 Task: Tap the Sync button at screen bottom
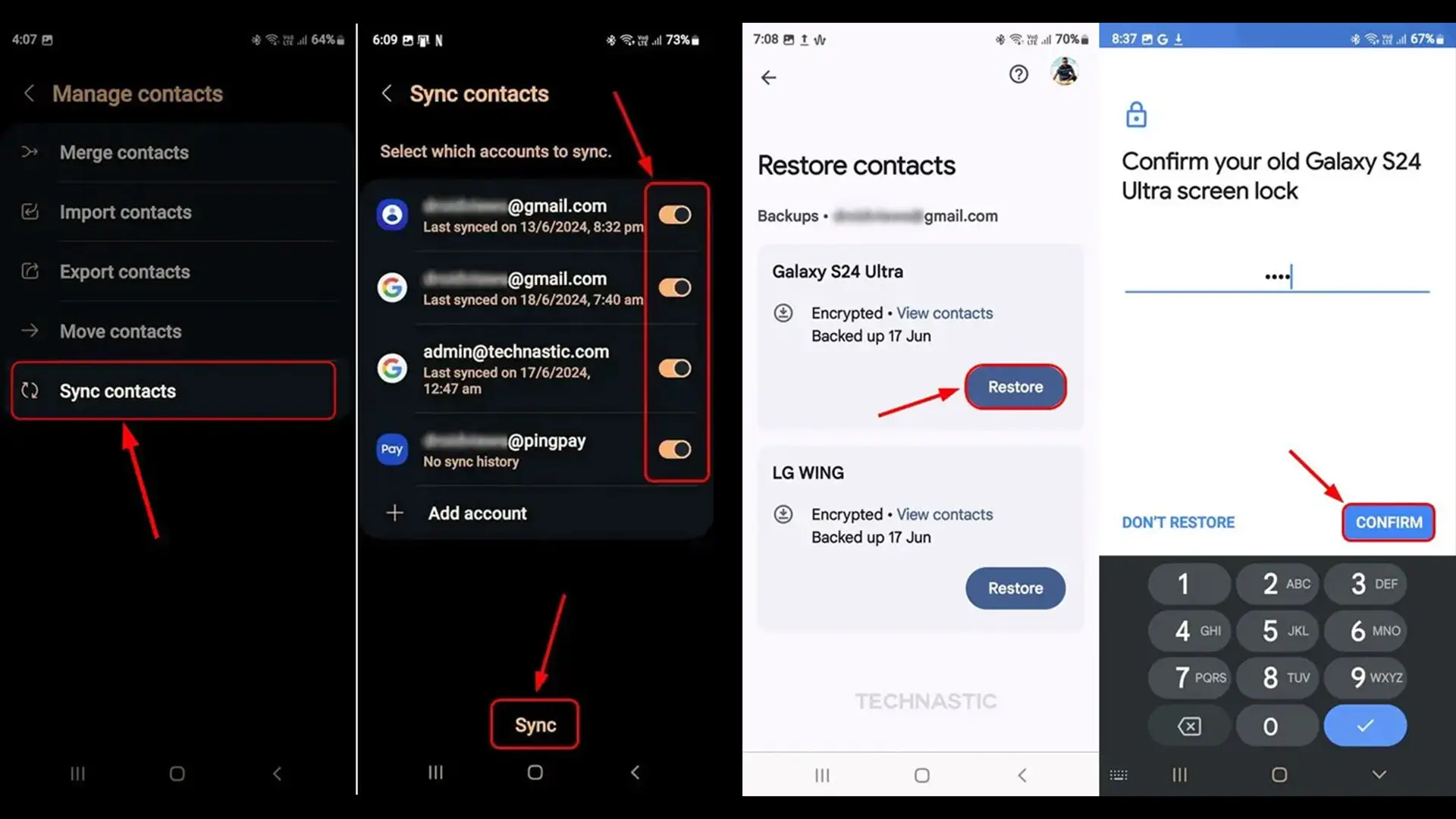[535, 724]
